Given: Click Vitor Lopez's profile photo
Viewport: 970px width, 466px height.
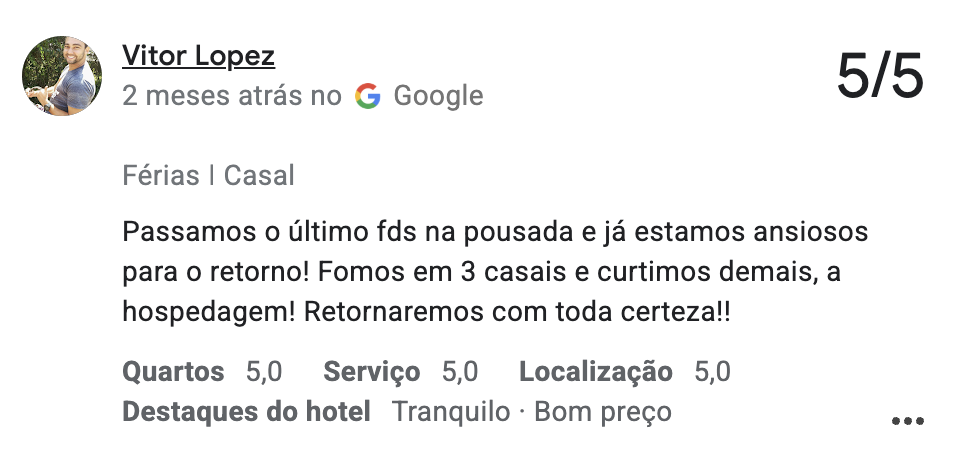Looking at the screenshot, I should pos(62,76).
